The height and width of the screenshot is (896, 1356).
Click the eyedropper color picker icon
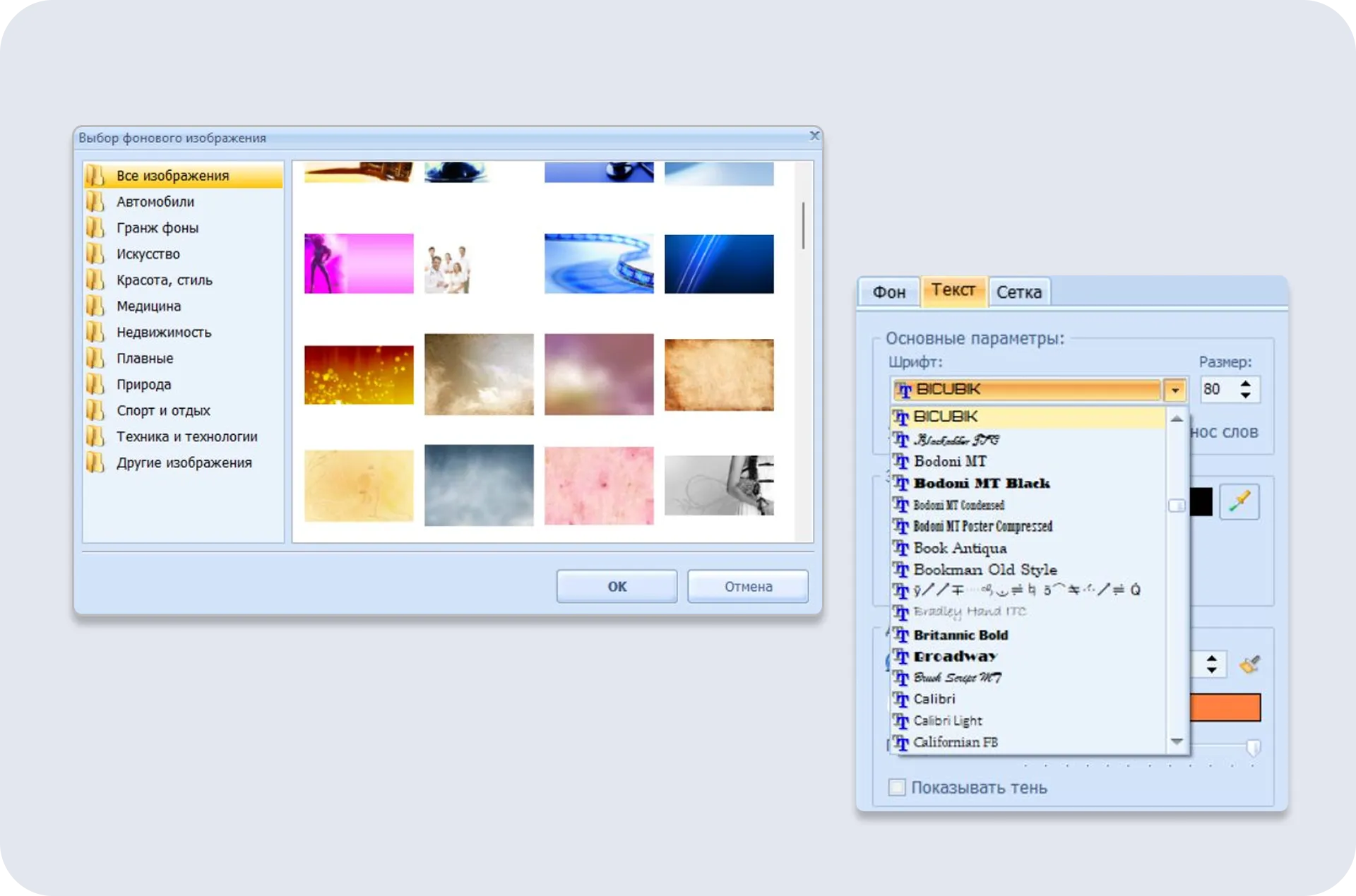(x=1239, y=501)
